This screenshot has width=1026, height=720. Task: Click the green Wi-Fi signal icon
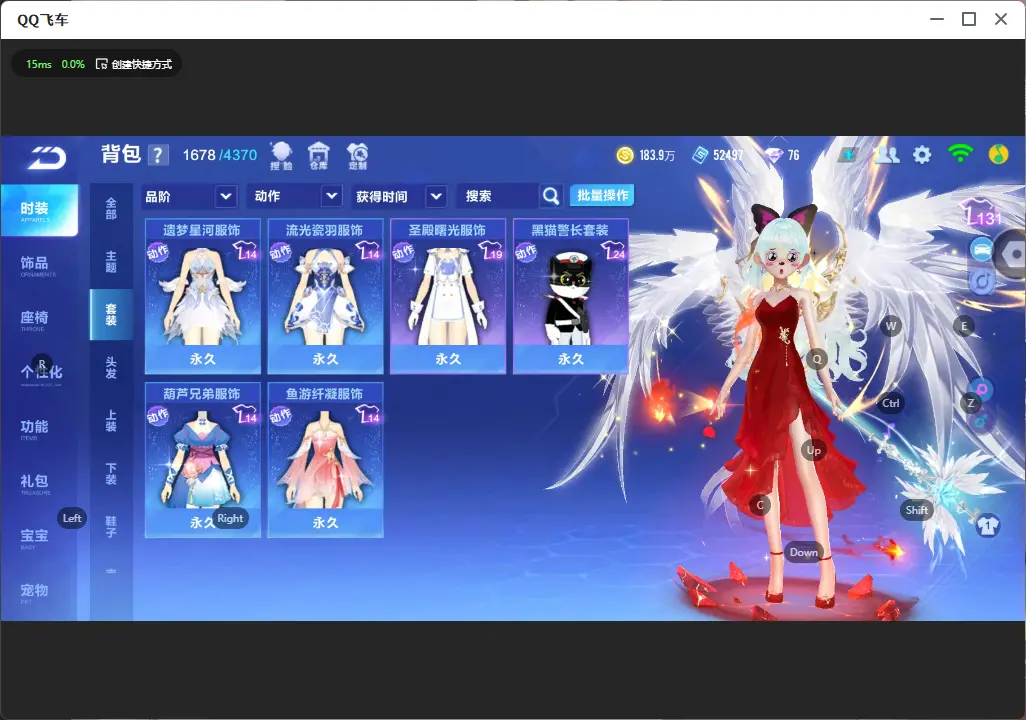click(x=960, y=154)
